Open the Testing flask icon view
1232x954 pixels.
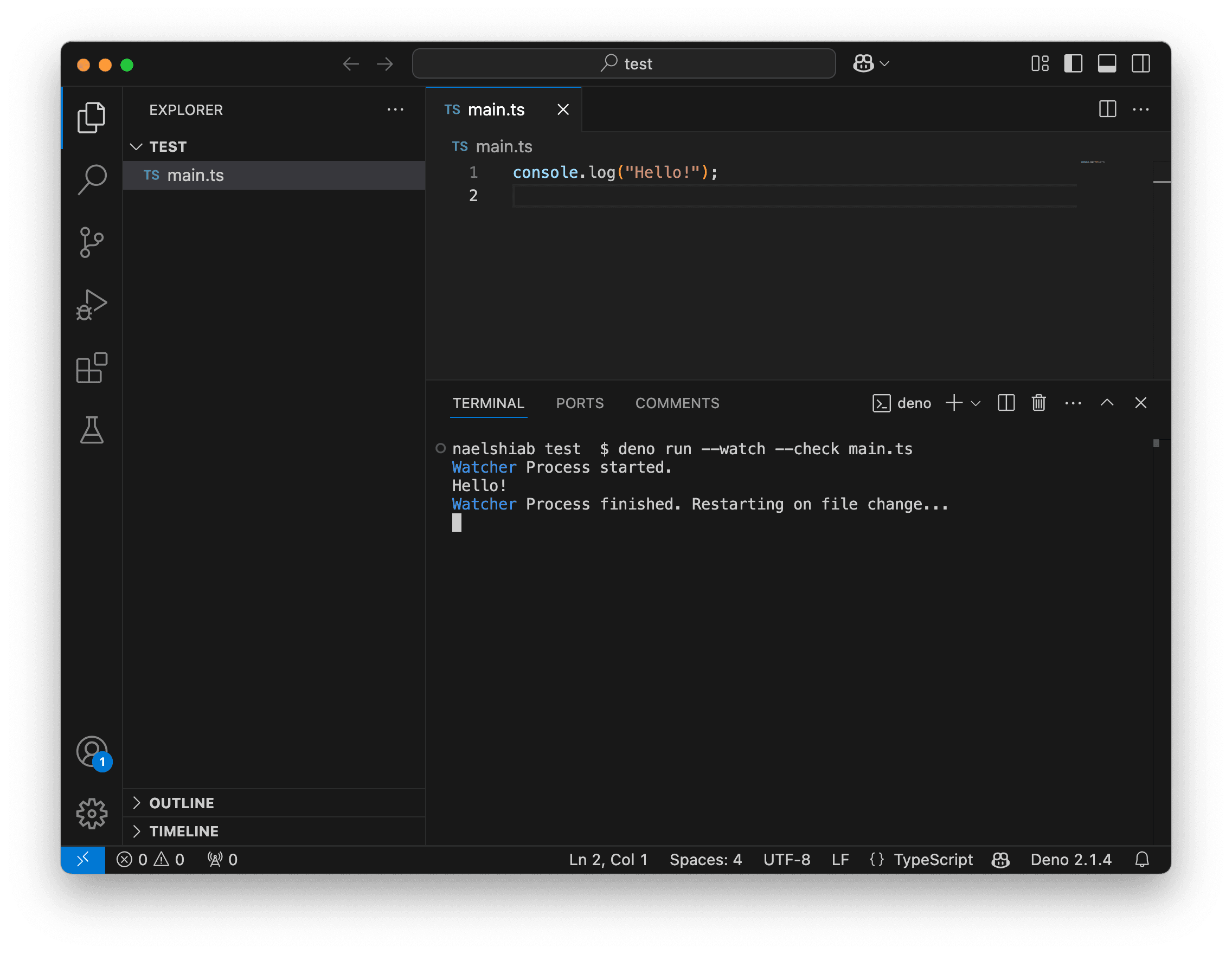(x=92, y=430)
